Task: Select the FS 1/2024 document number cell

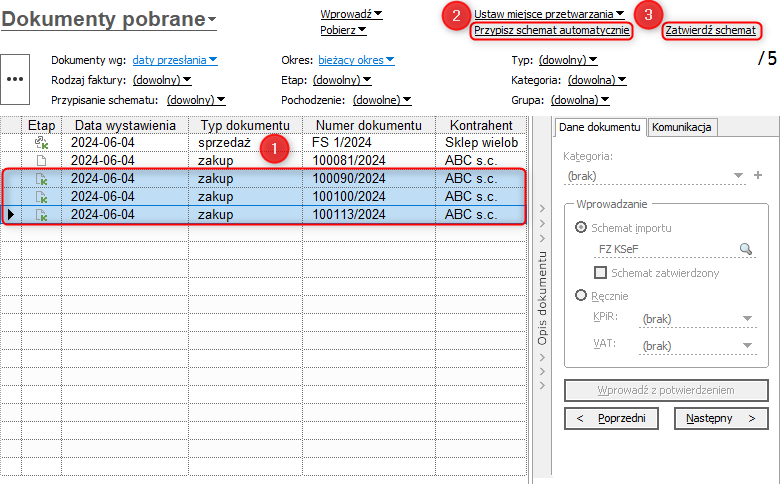Action: pos(369,143)
